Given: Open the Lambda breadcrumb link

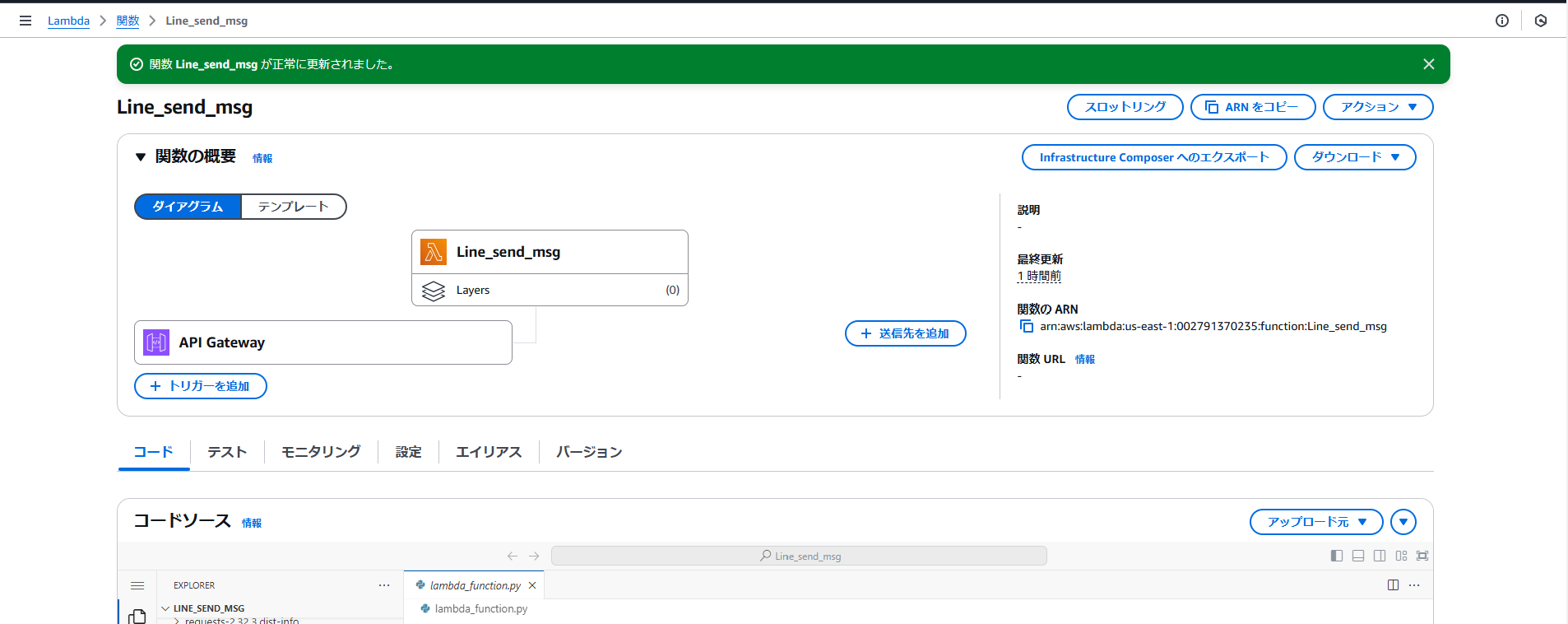Looking at the screenshot, I should (x=68, y=21).
